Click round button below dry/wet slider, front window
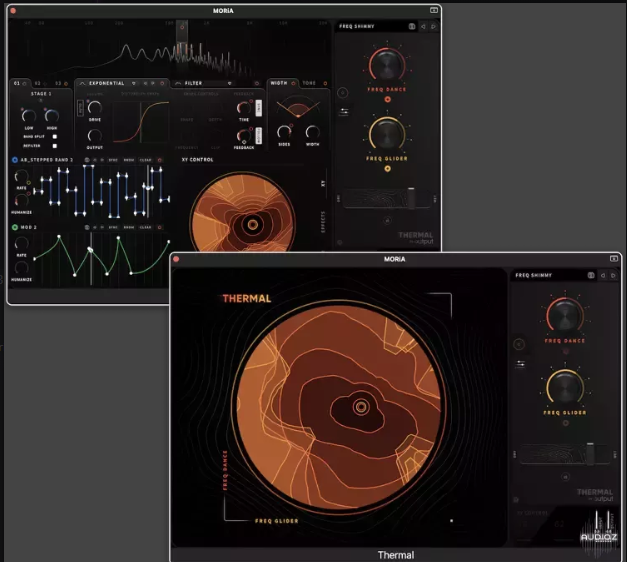This screenshot has height=562, width=627. pyautogui.click(x=565, y=477)
